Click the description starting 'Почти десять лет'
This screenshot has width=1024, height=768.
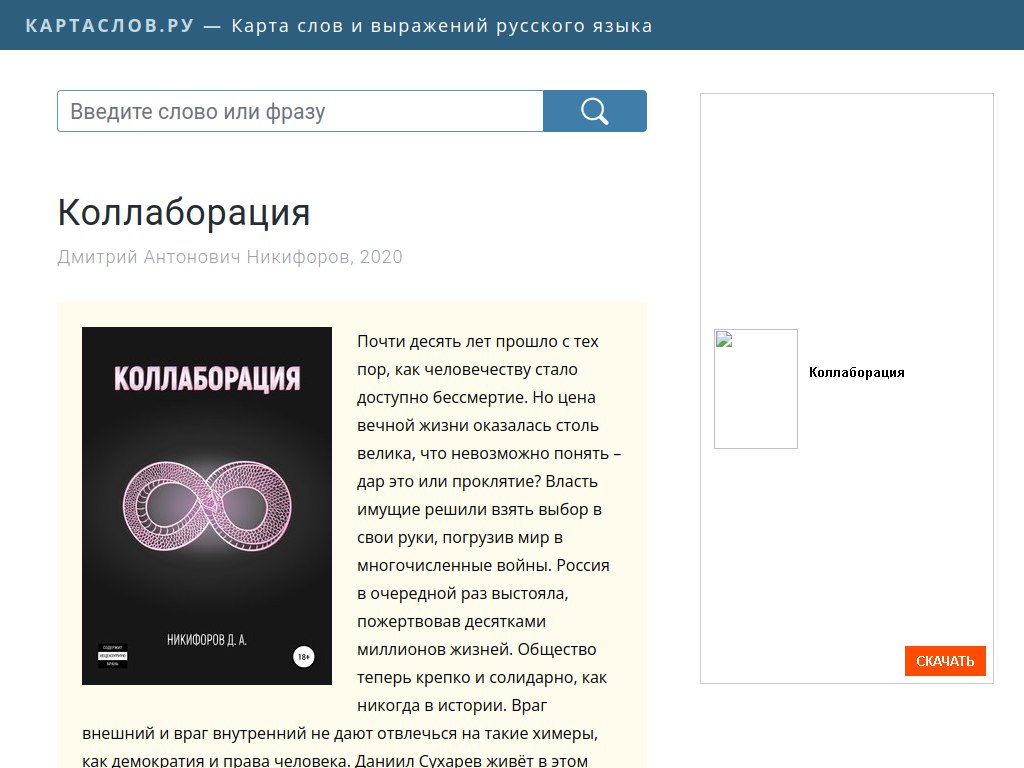pyautogui.click(x=478, y=341)
